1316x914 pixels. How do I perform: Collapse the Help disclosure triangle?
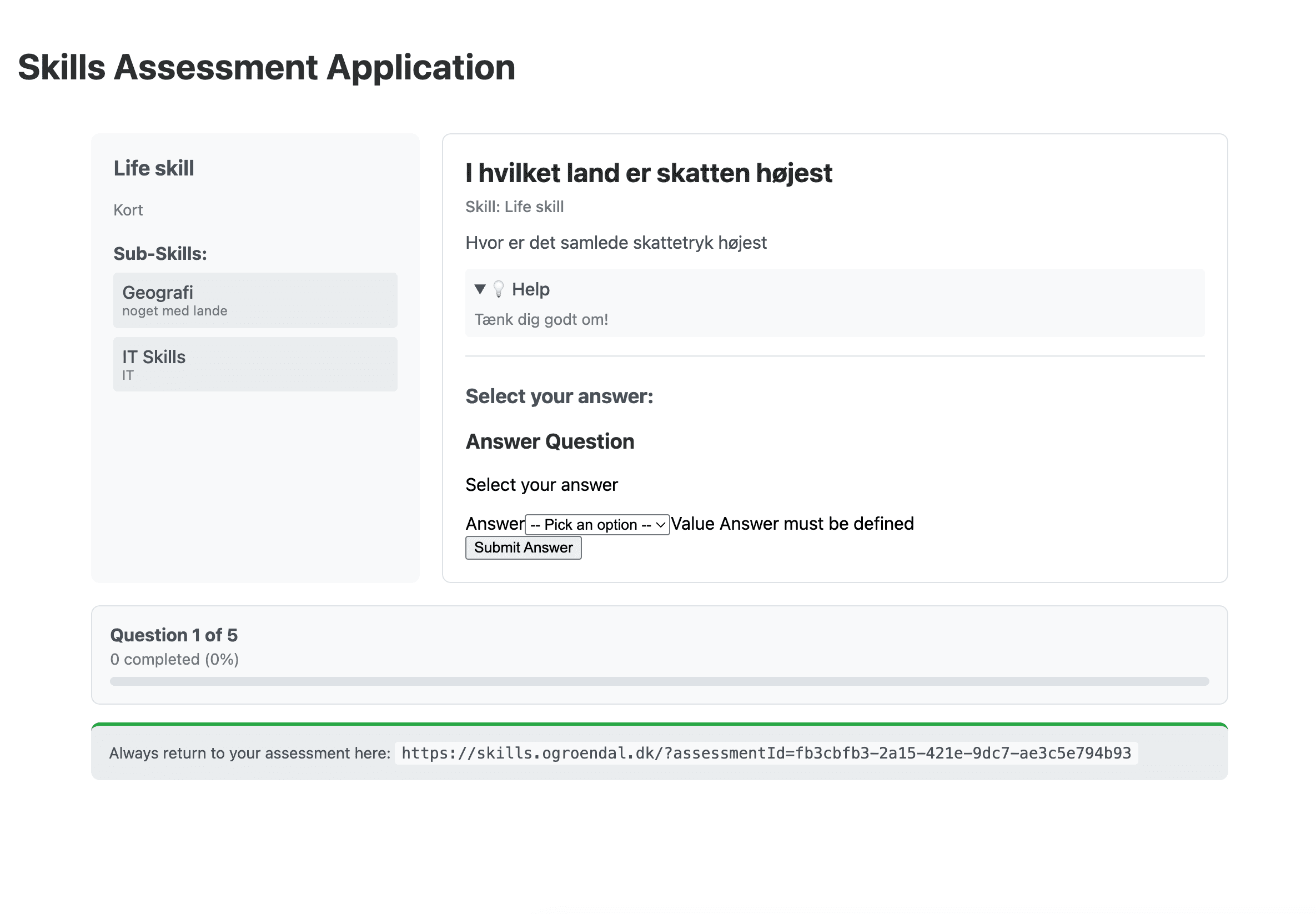point(480,289)
